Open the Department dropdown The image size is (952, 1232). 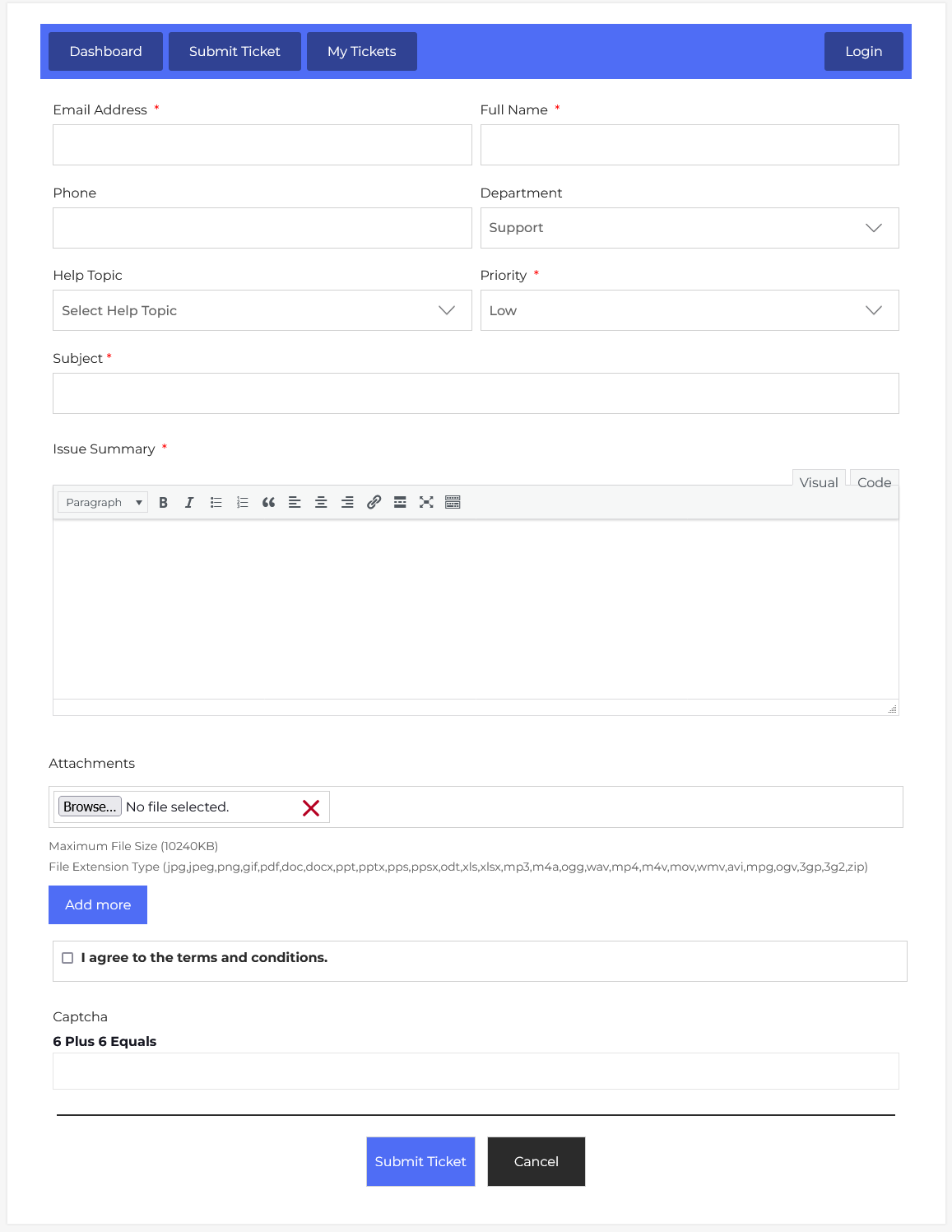point(689,228)
